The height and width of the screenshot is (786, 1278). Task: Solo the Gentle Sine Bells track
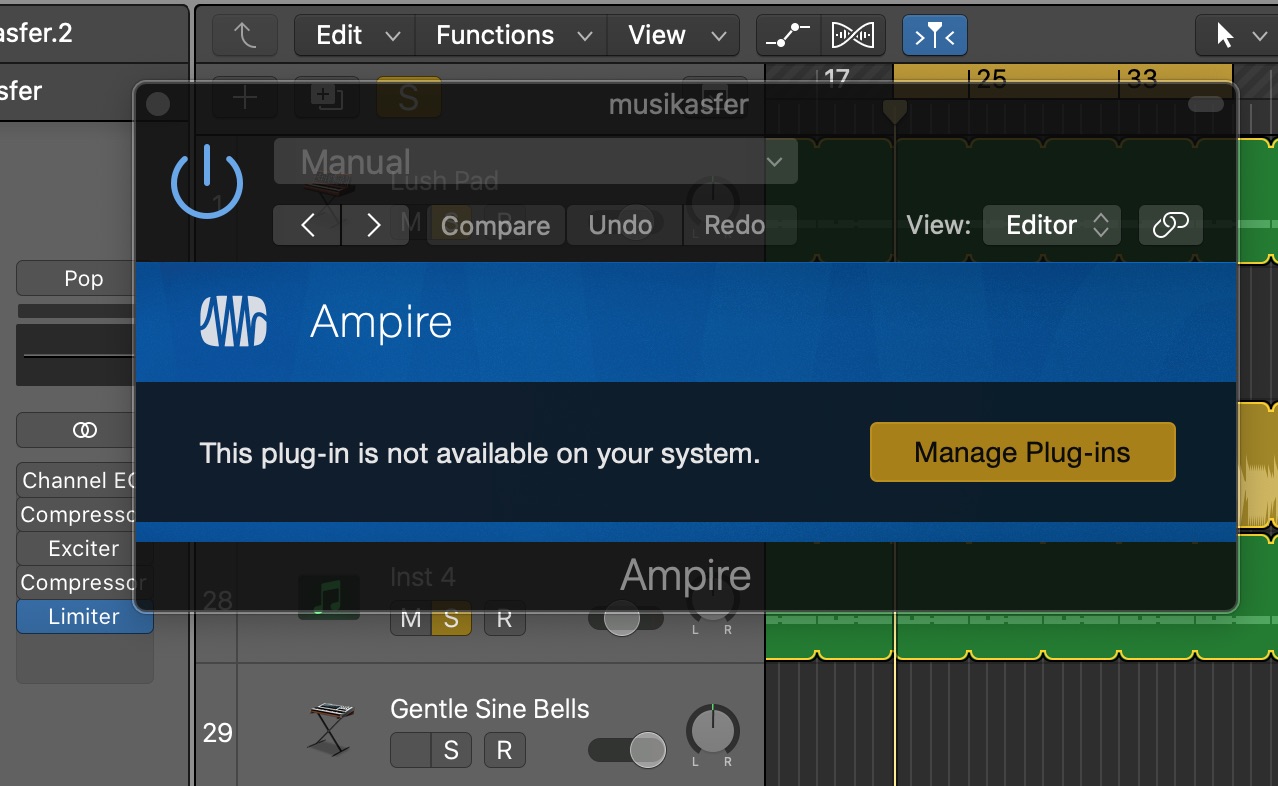pyautogui.click(x=451, y=750)
